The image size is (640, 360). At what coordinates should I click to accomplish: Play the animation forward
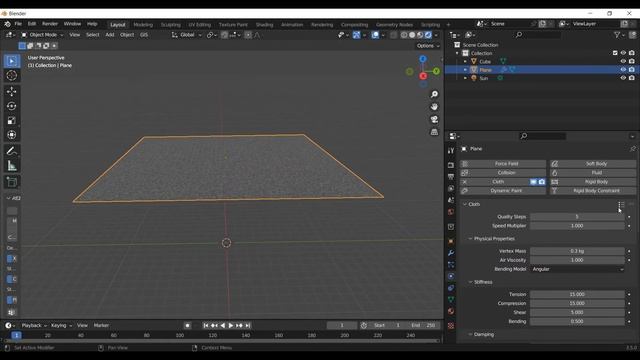point(231,326)
